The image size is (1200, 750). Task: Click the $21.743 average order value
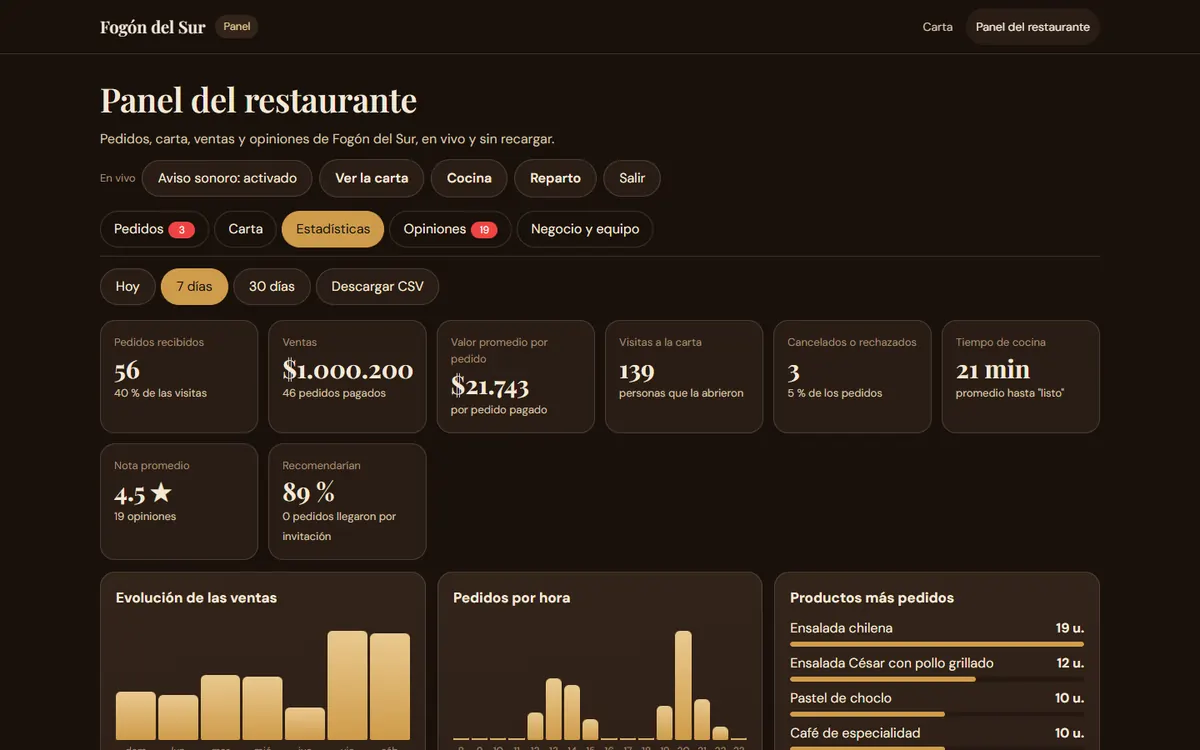490,386
